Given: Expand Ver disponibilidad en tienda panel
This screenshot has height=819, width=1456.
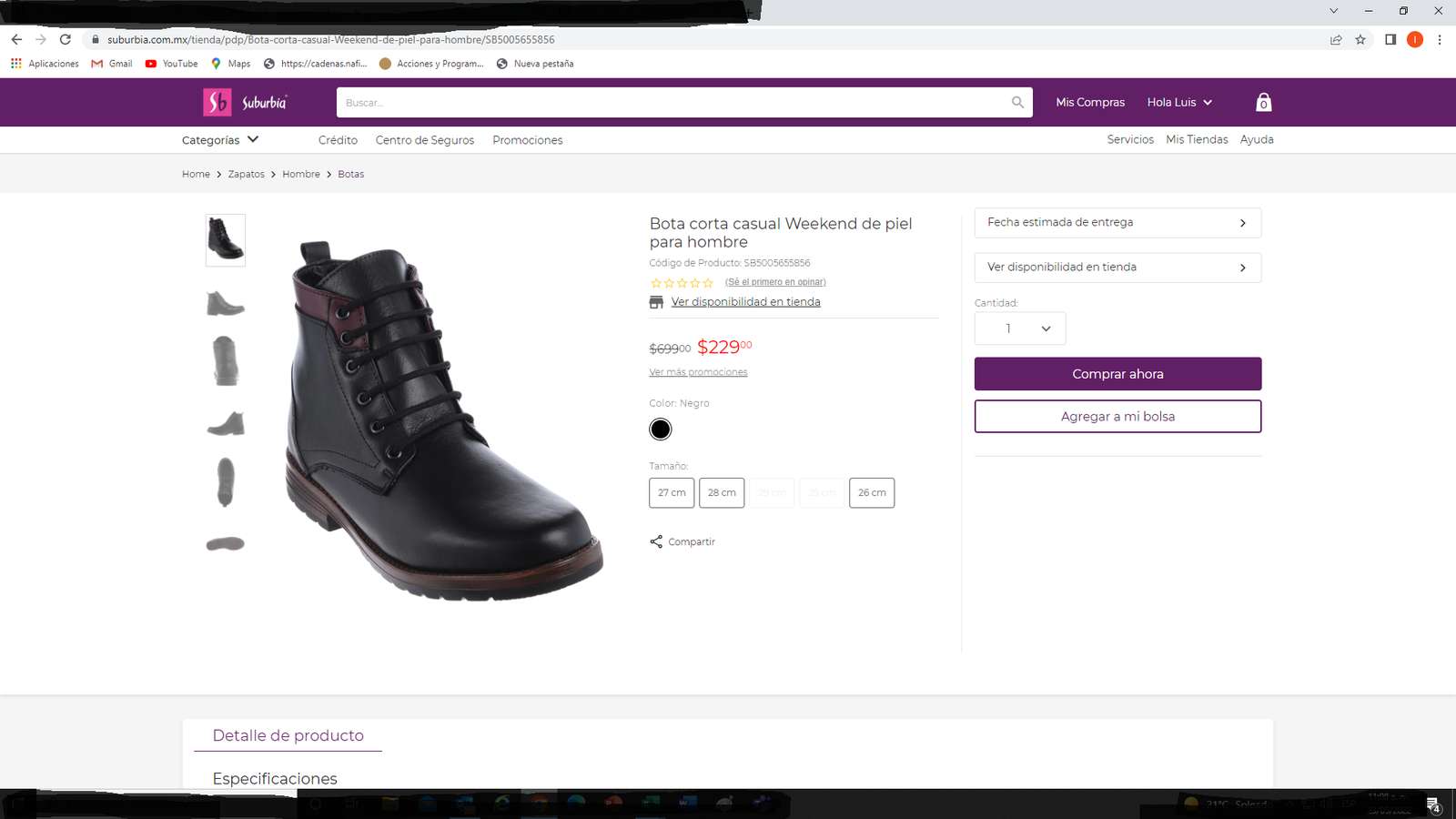Looking at the screenshot, I should coord(1117,268).
